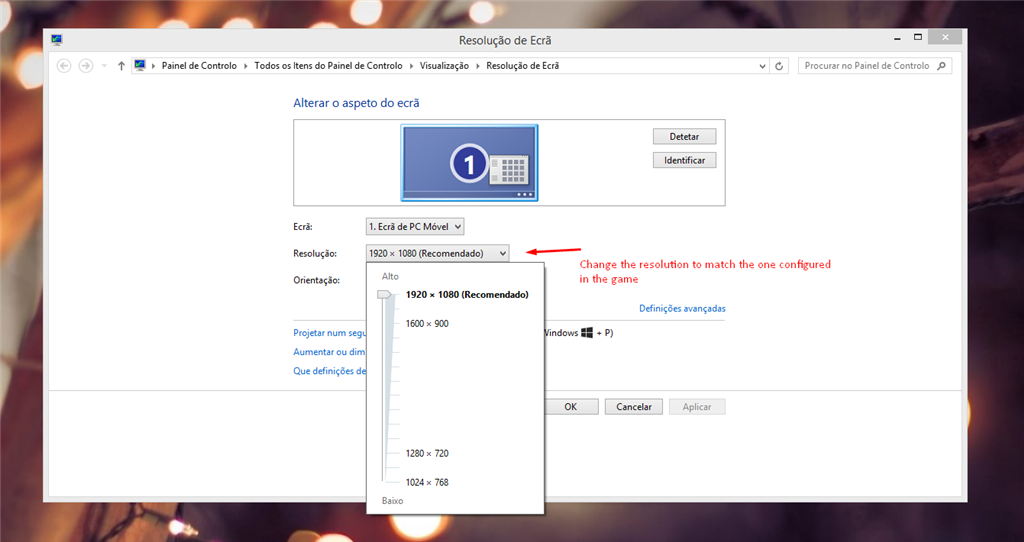1024x542 pixels.
Task: Expand arrow after Painel de Controlo breadcrumb
Action: pyautogui.click(x=246, y=66)
